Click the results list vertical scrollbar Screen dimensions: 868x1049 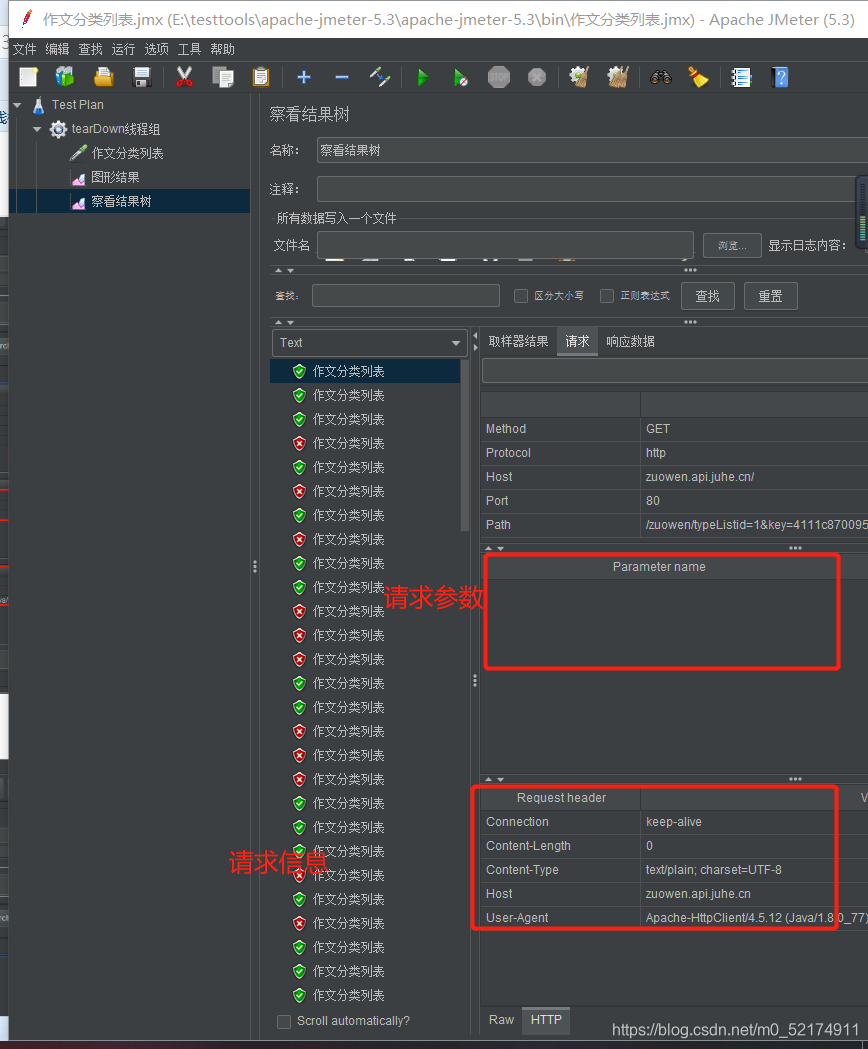point(464,445)
